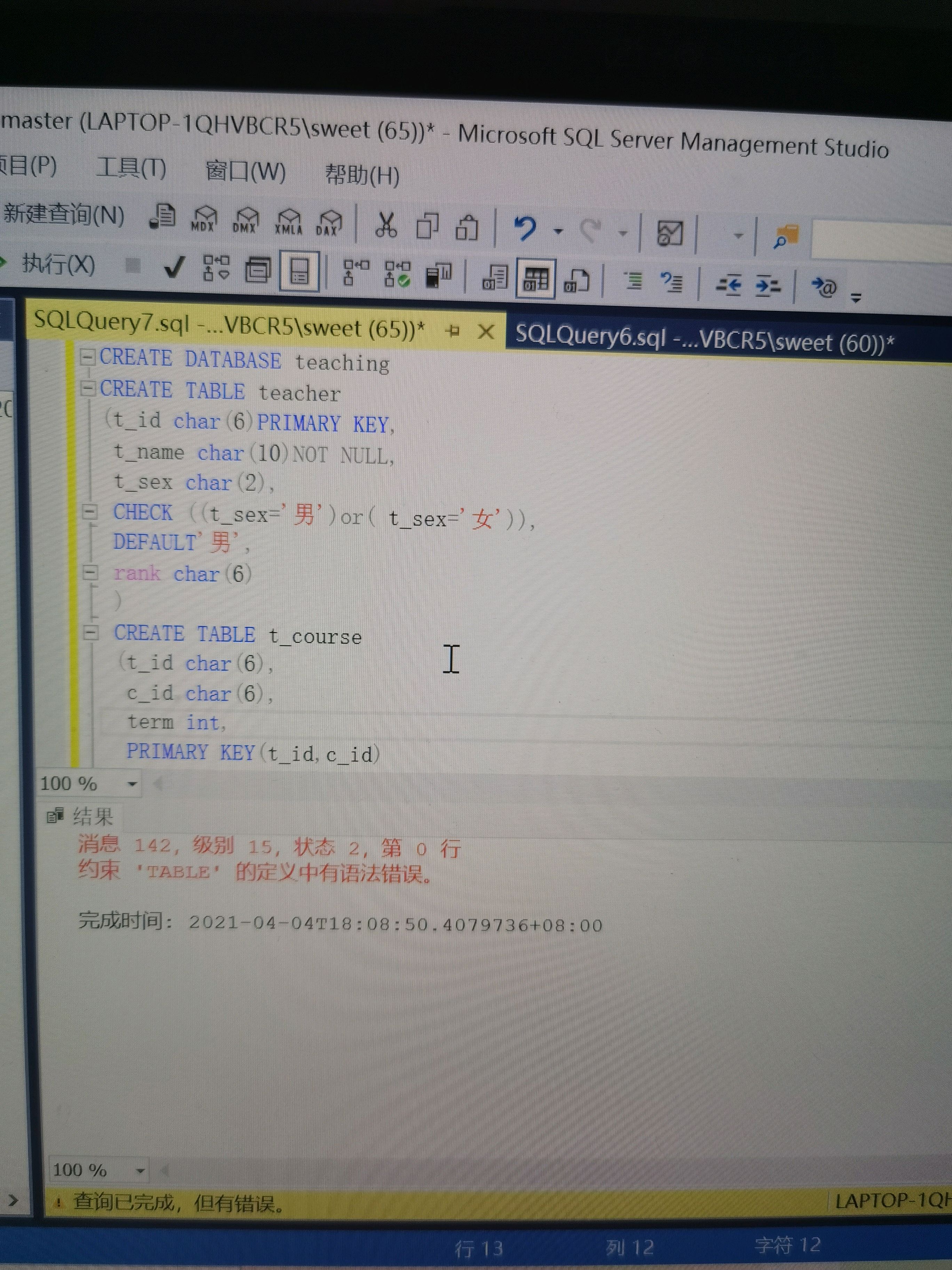This screenshot has width=952, height=1270.
Task: Open dropdown arrow beside the chart icon
Action: 738,236
